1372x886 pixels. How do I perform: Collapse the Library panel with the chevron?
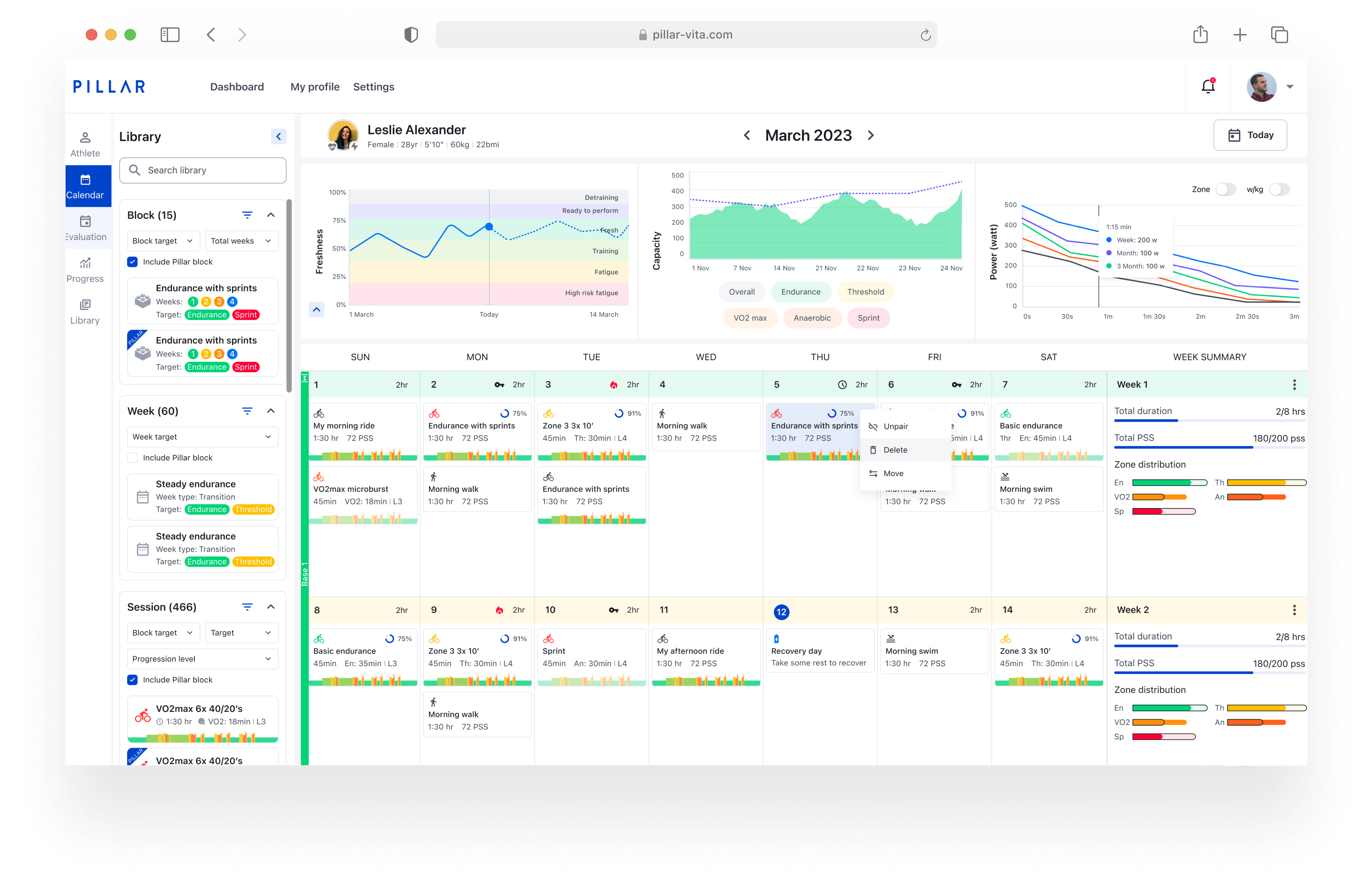[x=279, y=136]
